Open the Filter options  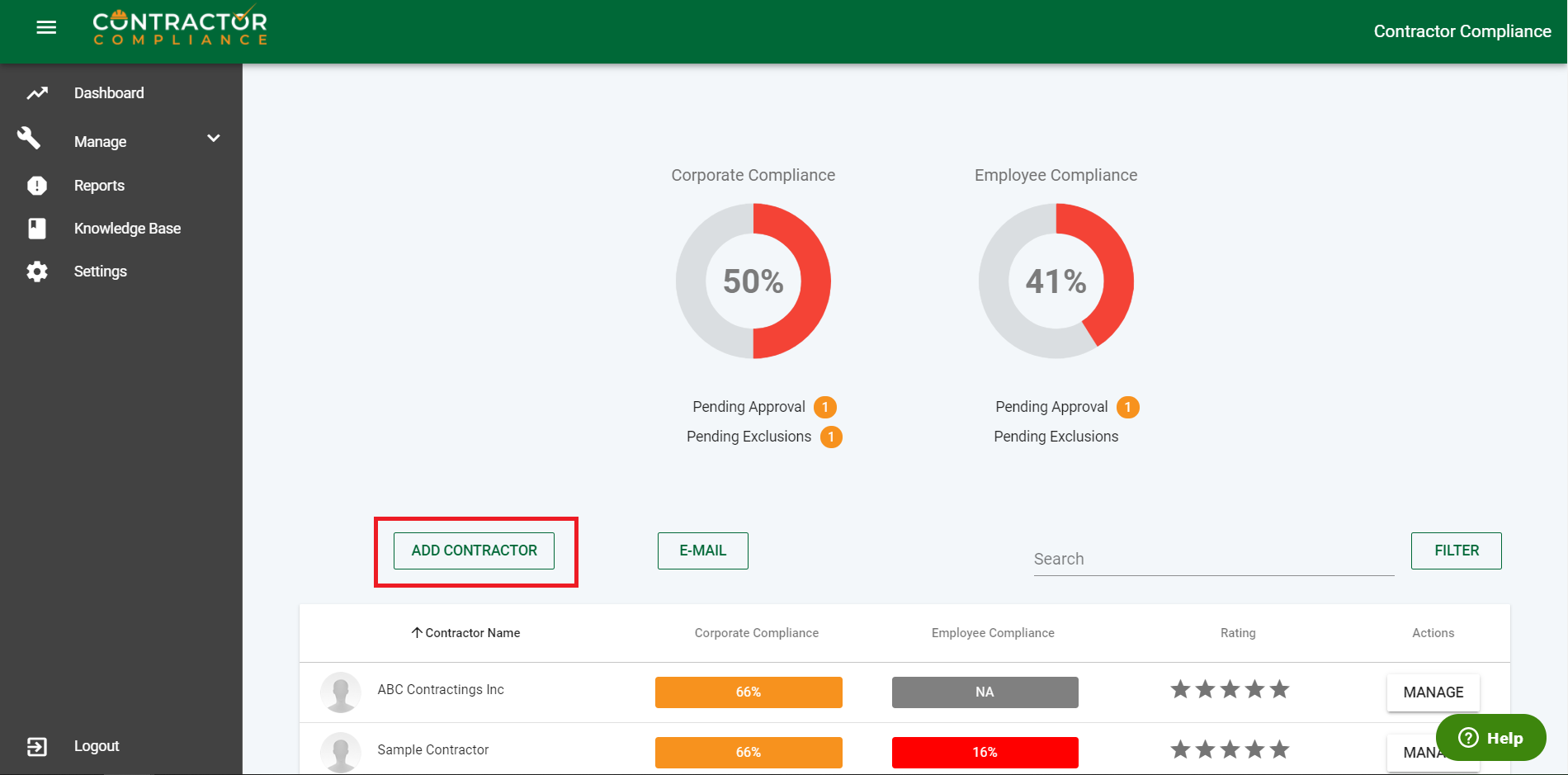pyautogui.click(x=1456, y=551)
